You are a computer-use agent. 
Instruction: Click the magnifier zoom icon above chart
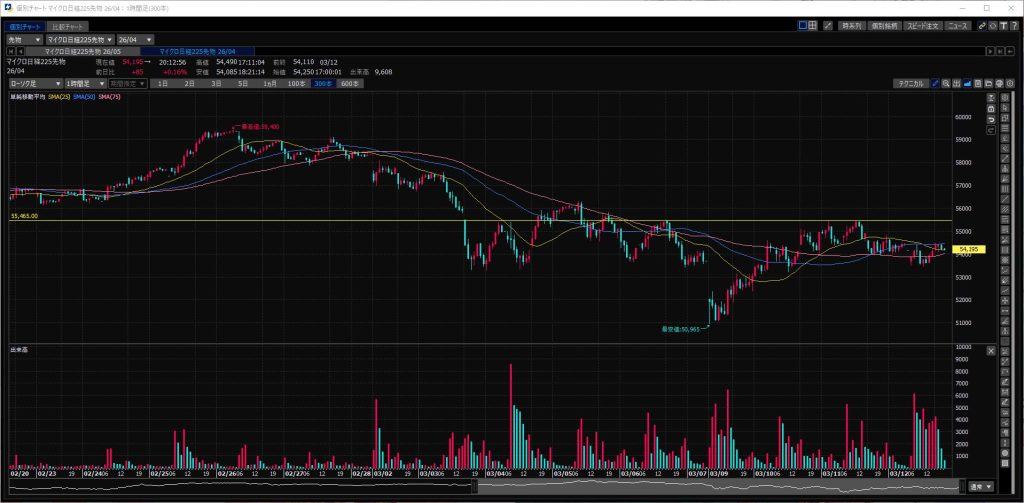click(947, 84)
